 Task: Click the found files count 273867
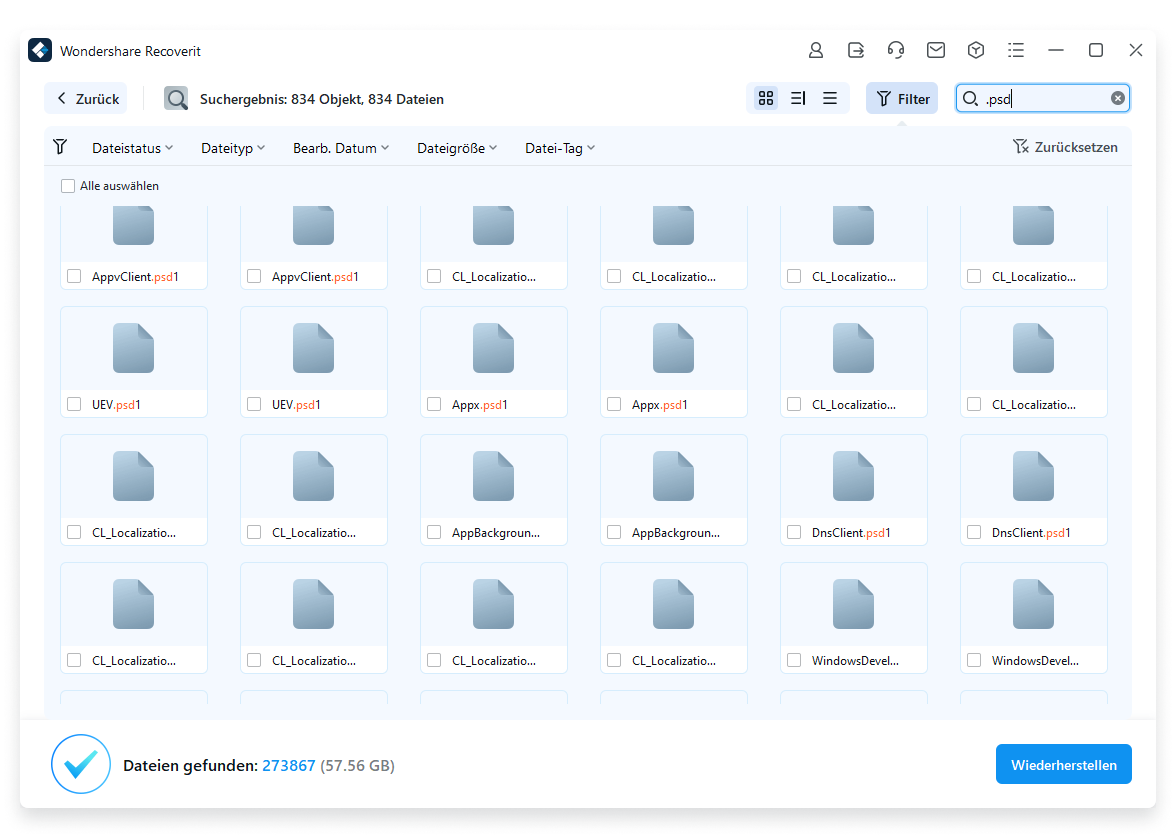[x=289, y=765]
